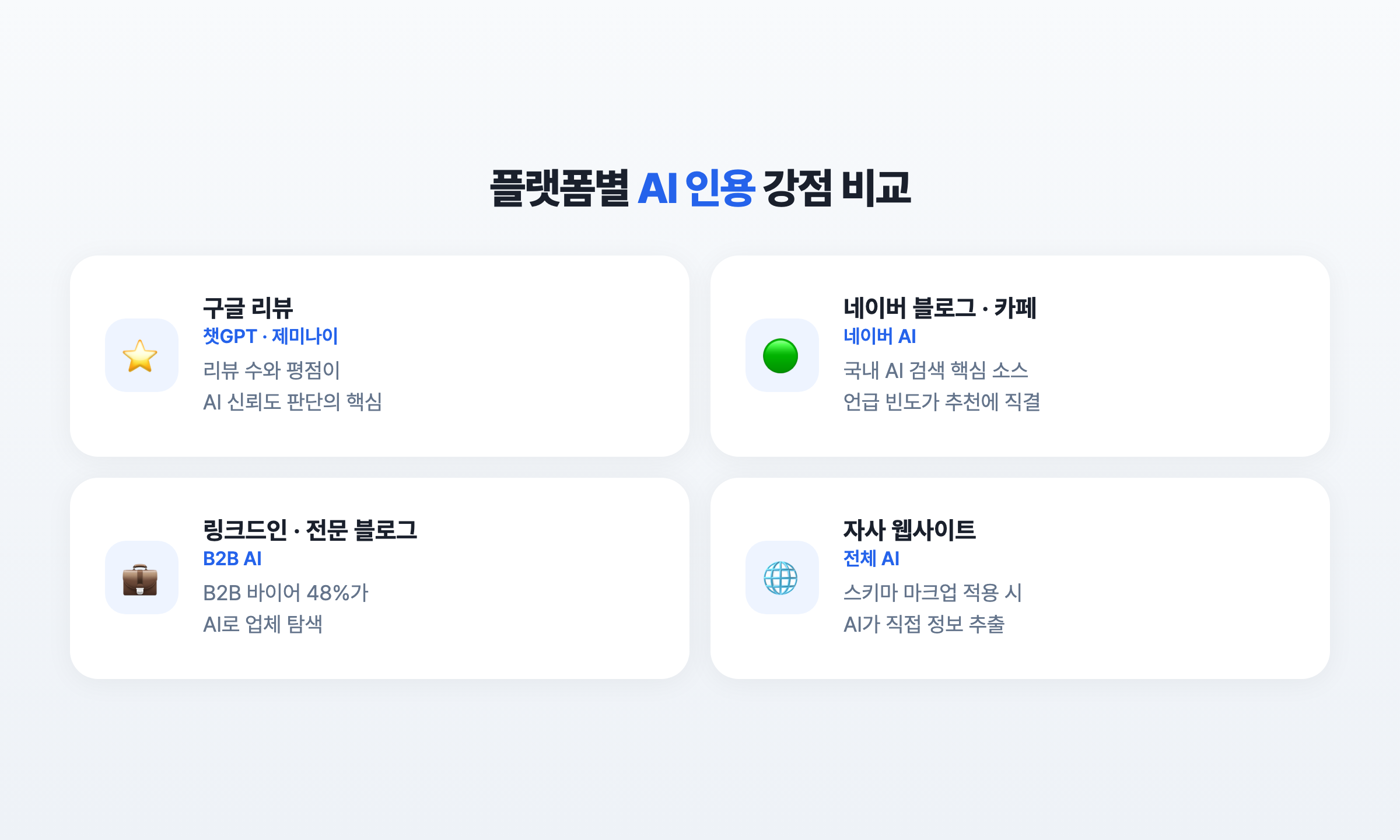This screenshot has height=840, width=1400.
Task: Click the blue highlighted AI 인용 text
Action: coord(696,188)
